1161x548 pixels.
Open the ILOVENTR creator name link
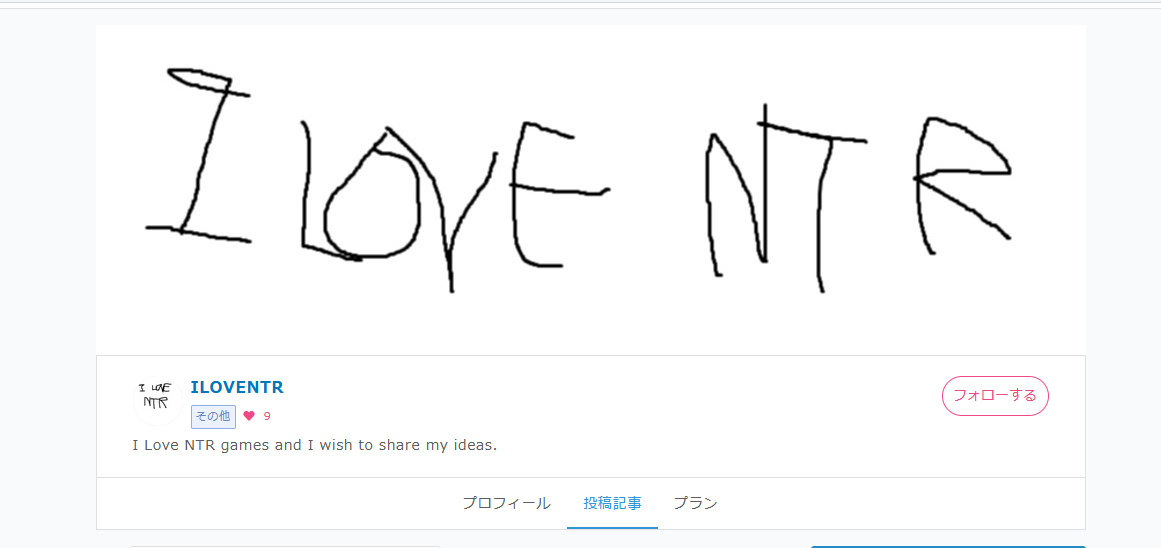click(237, 387)
